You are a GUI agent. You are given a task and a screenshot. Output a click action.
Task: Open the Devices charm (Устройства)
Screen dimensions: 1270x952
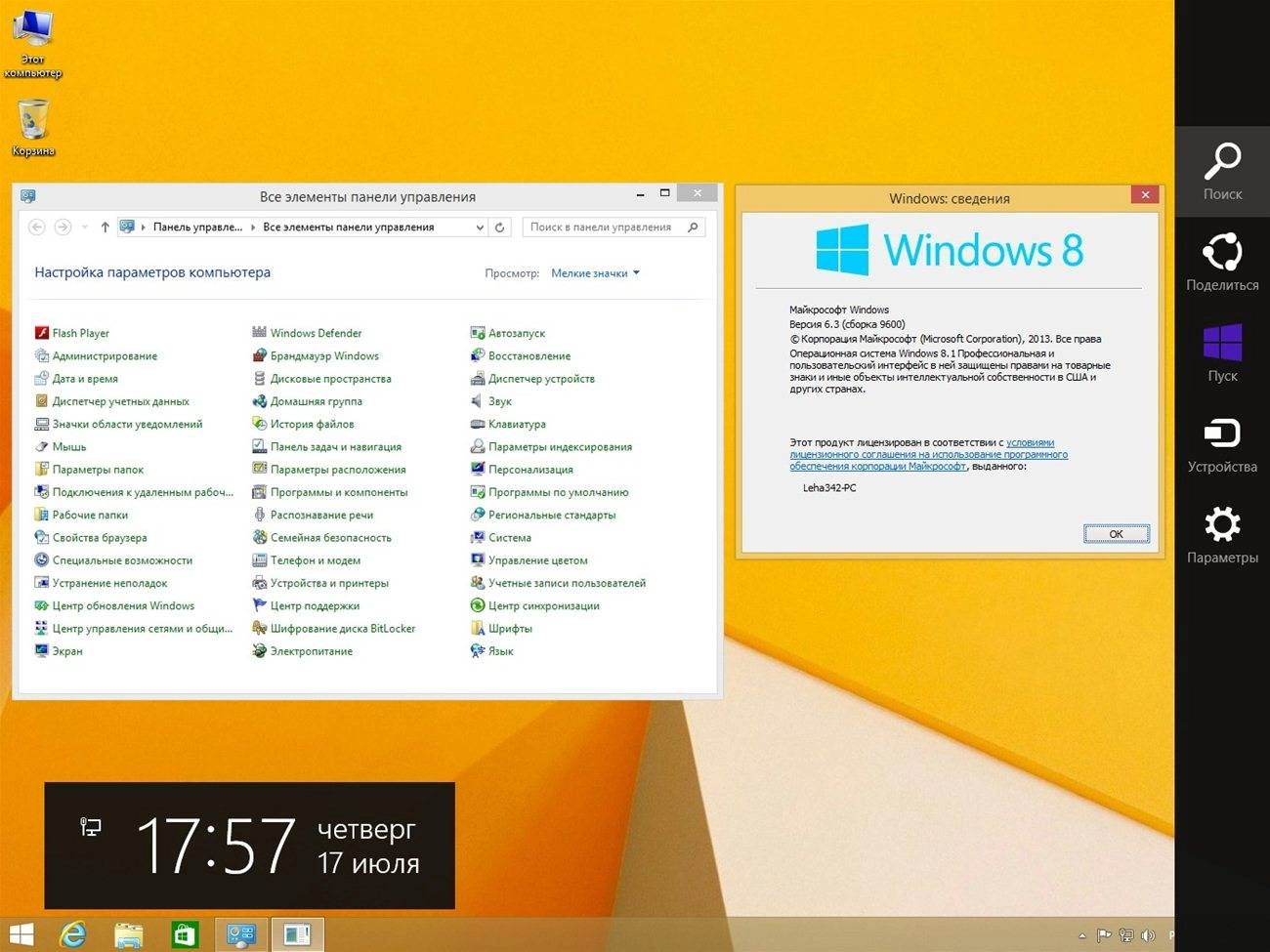(1222, 444)
